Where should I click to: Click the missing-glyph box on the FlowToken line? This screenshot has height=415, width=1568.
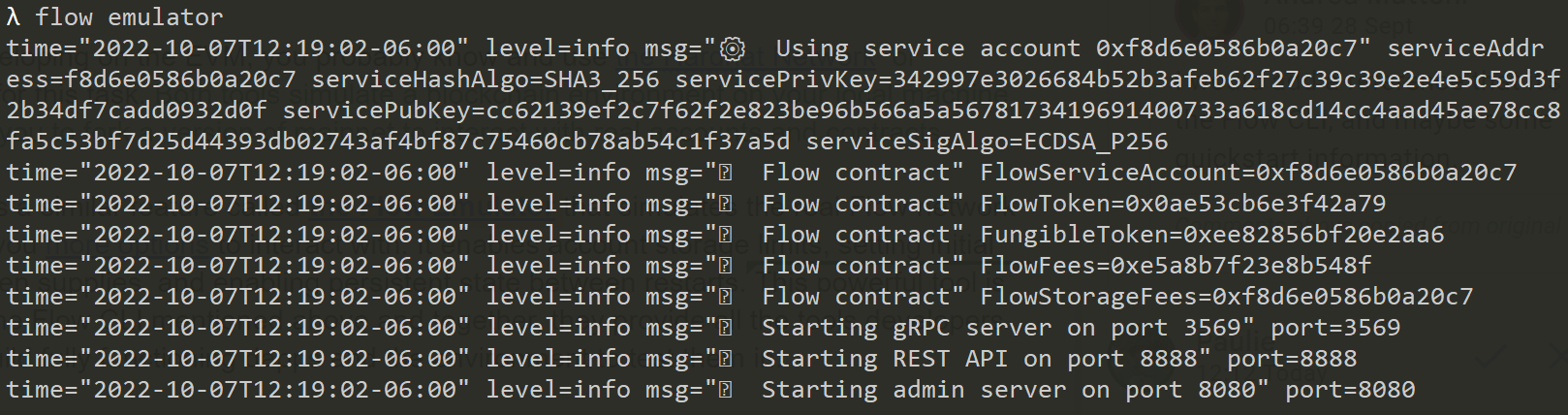click(x=725, y=204)
